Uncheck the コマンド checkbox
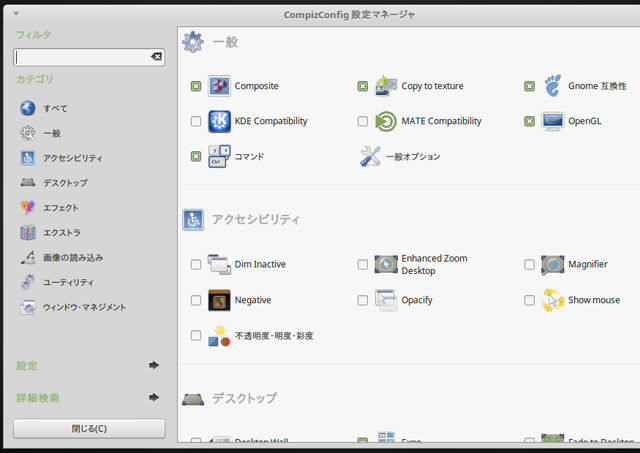The height and width of the screenshot is (453, 640). tap(196, 157)
